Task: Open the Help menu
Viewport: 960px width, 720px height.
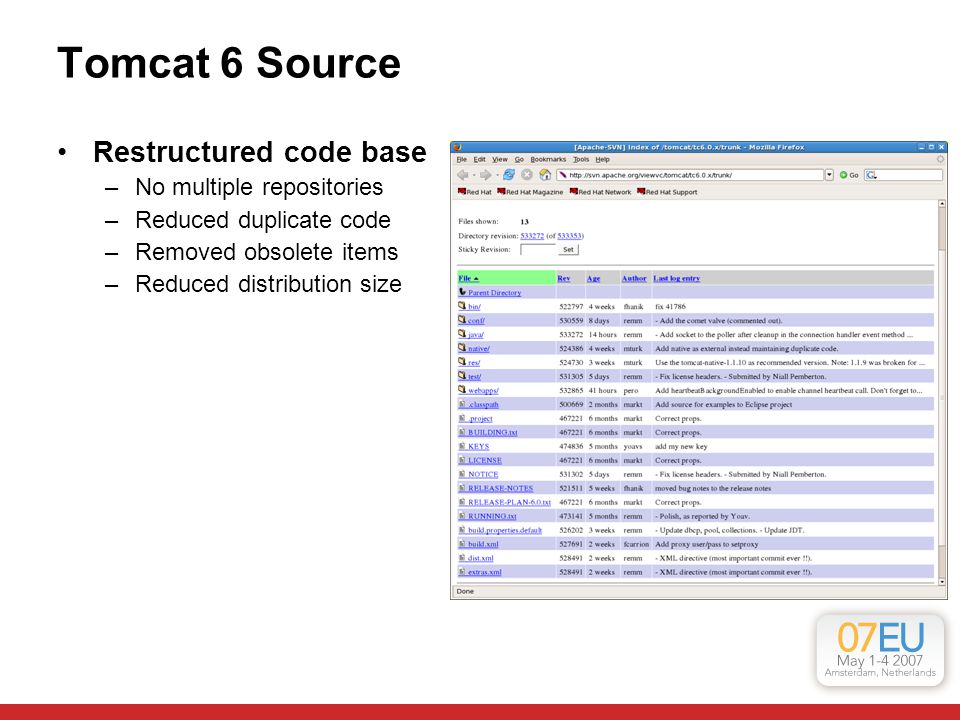Action: coord(602,159)
